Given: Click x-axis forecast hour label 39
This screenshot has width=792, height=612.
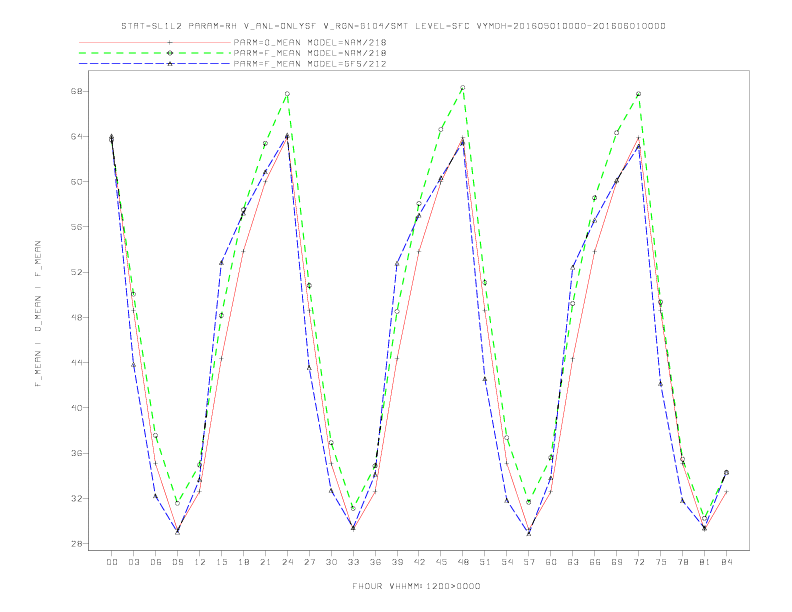Looking at the screenshot, I should tap(397, 562).
